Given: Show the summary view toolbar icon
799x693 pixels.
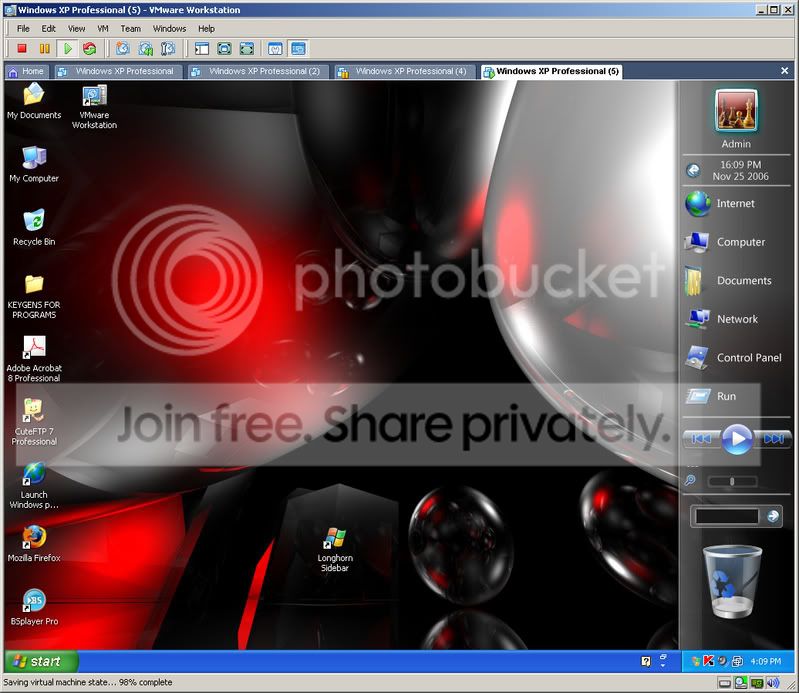Looking at the screenshot, I should point(275,48).
